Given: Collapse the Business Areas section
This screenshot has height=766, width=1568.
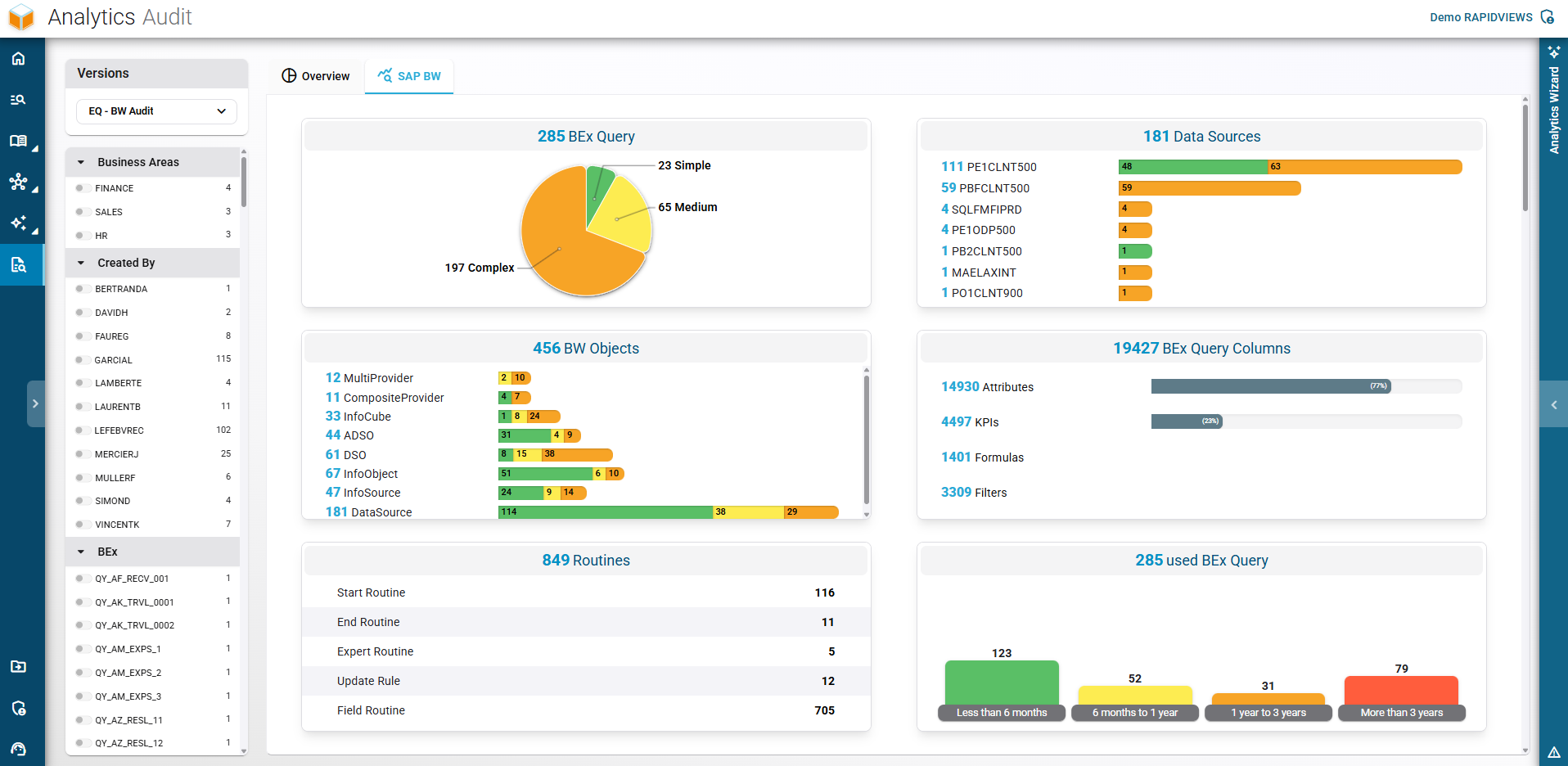Looking at the screenshot, I should click(81, 162).
